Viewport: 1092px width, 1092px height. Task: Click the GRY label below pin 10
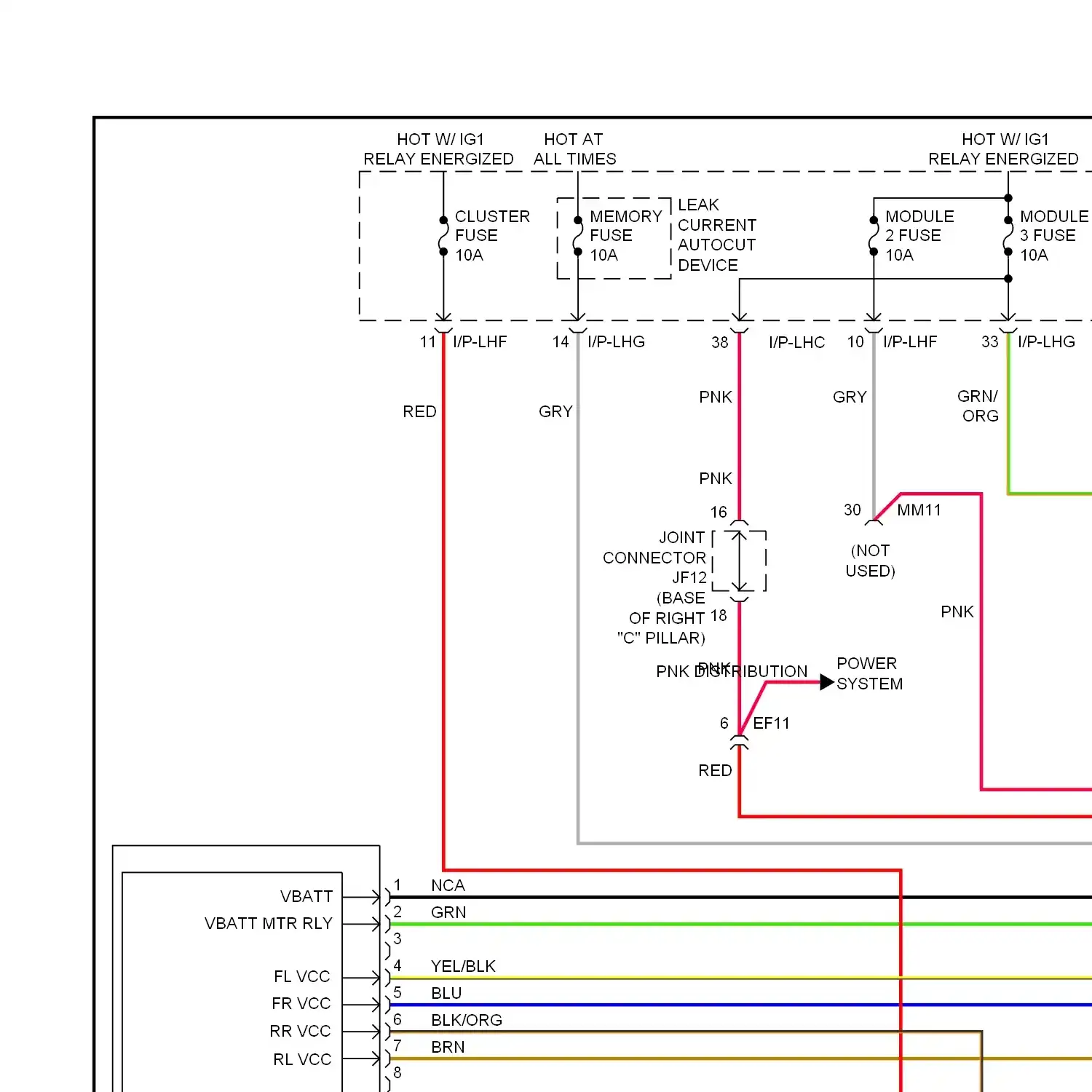(x=850, y=397)
